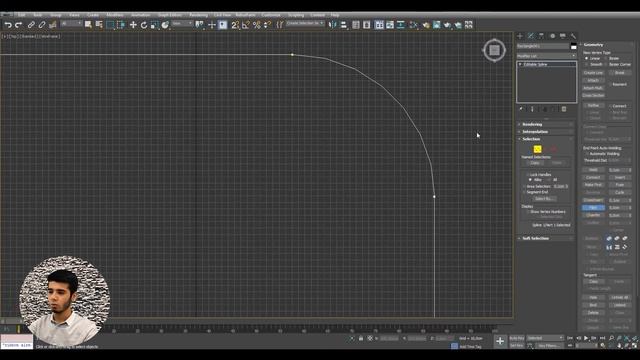Select the Bezier vertex type radio

606,58
